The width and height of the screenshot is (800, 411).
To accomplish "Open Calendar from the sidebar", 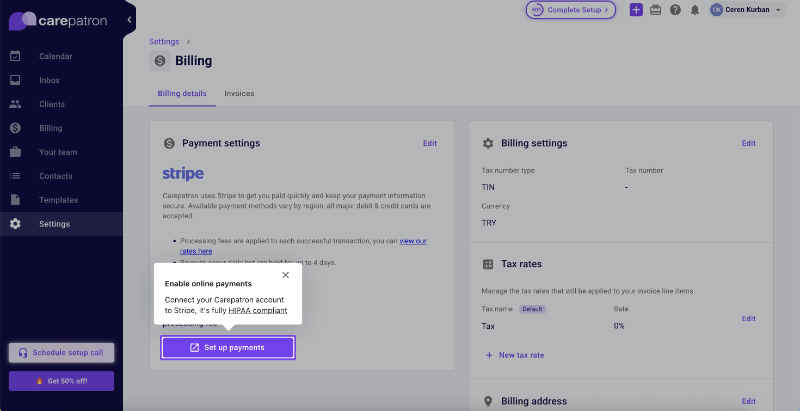I will [61, 56].
